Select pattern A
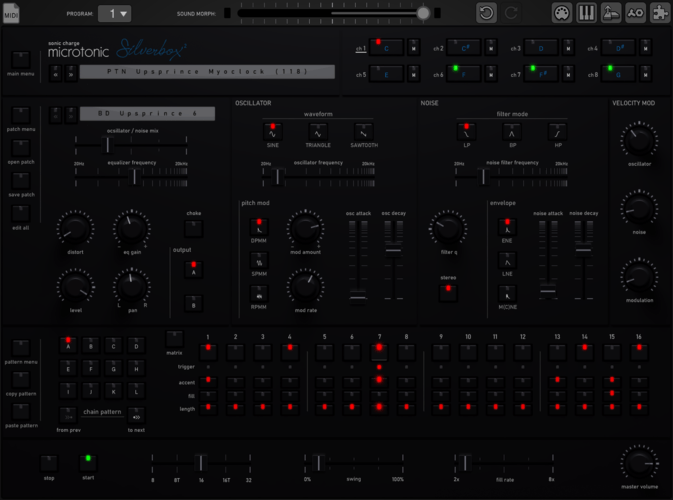The width and height of the screenshot is (673, 500). click(68, 345)
